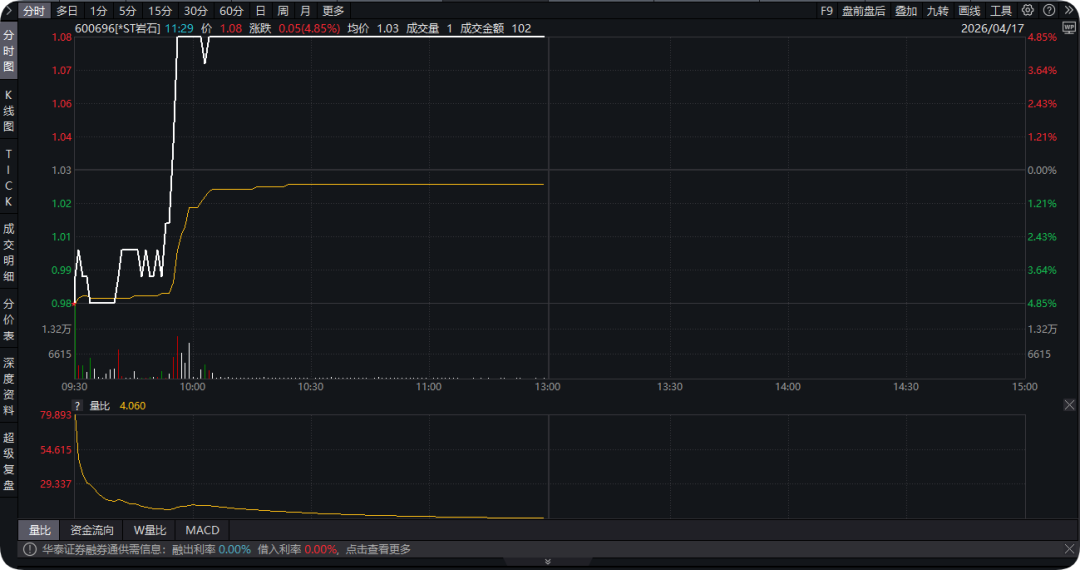Switch to the weekly 周 chart
1080x570 pixels.
click(x=283, y=10)
